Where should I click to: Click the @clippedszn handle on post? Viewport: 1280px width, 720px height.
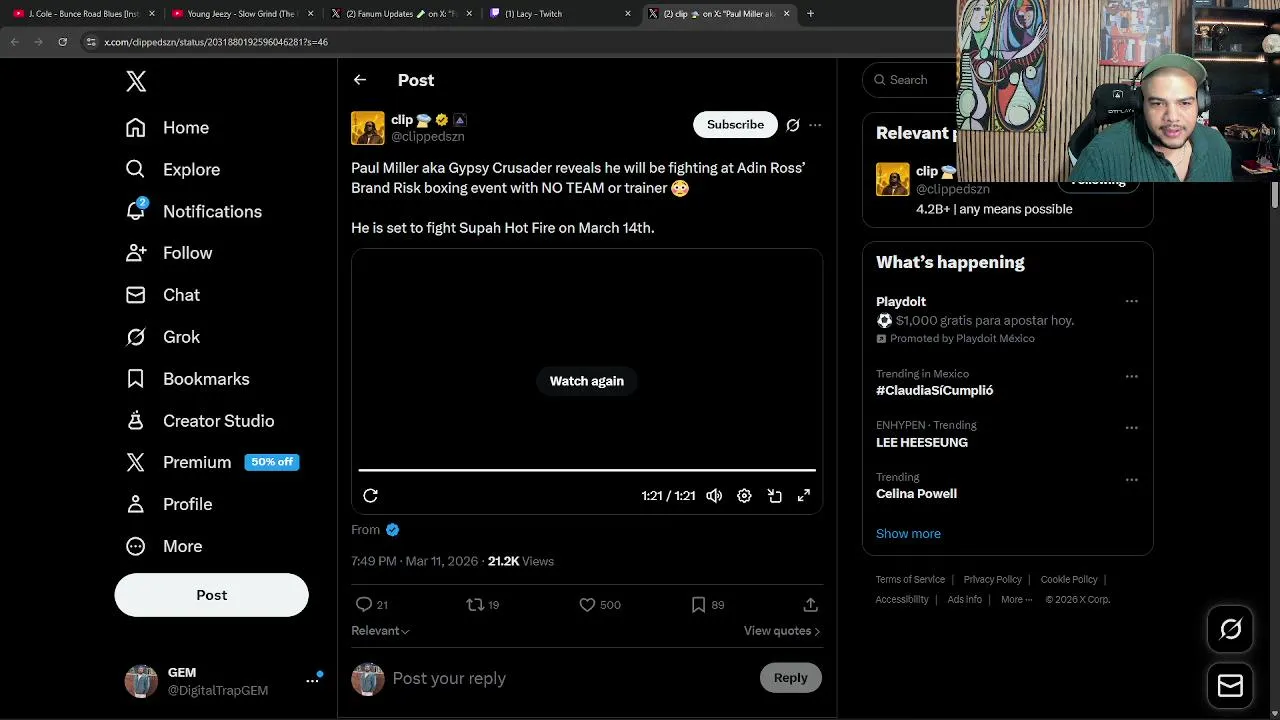(x=427, y=137)
